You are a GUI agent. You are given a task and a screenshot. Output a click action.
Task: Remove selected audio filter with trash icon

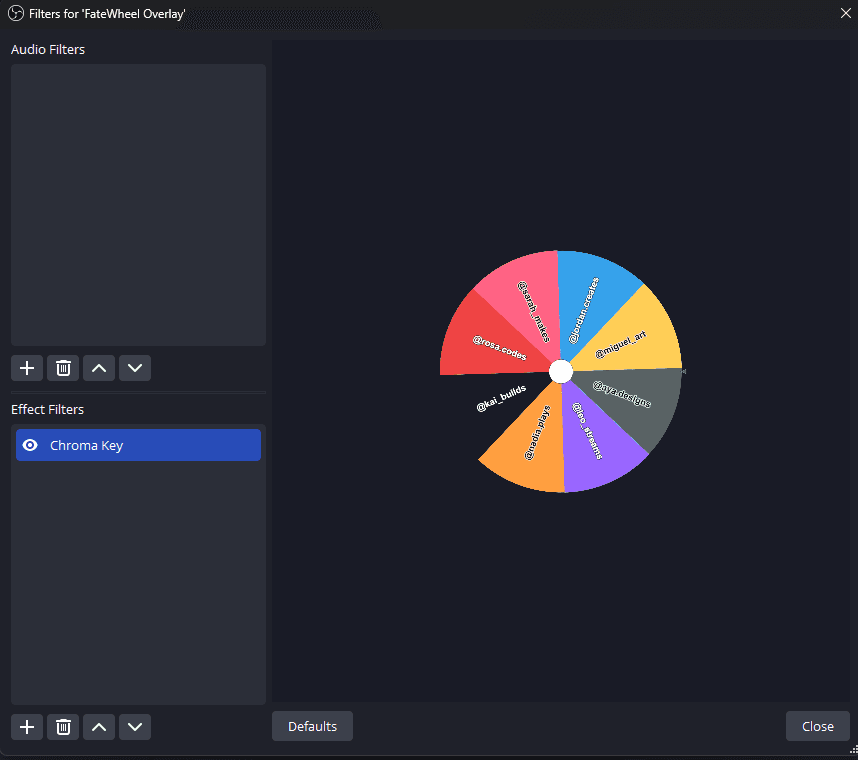[63, 368]
